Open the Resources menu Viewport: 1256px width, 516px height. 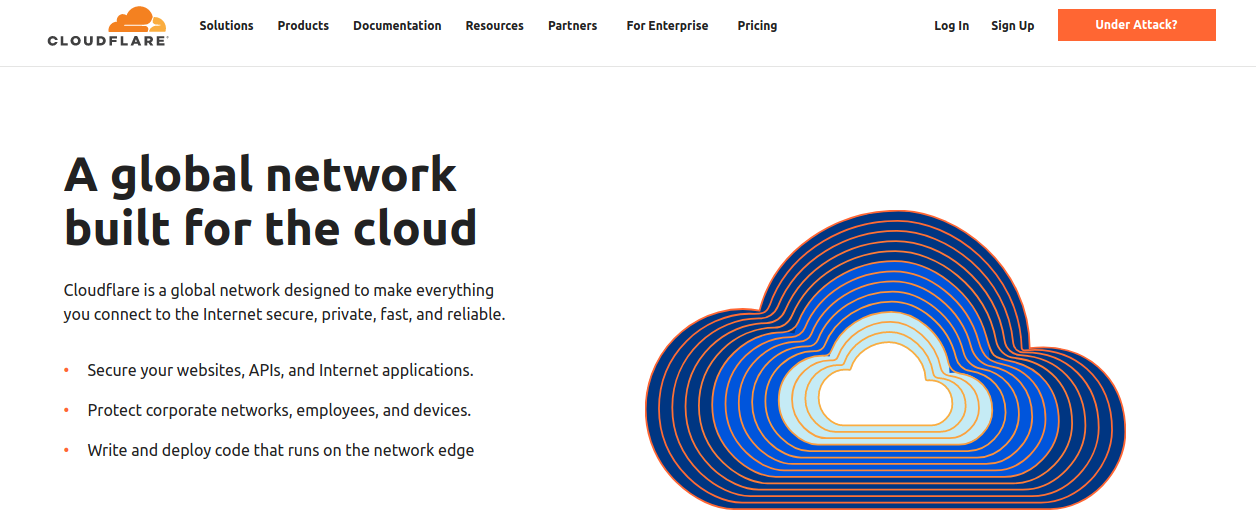coord(494,26)
